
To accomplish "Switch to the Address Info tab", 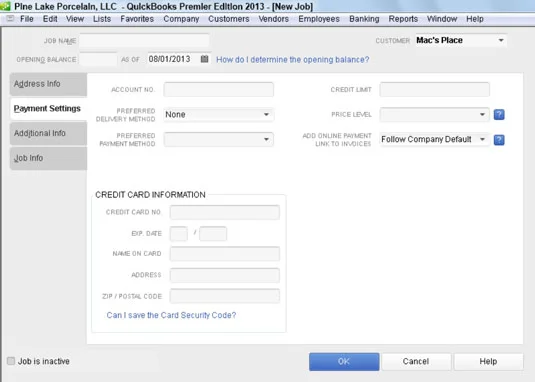I will (x=48, y=84).
